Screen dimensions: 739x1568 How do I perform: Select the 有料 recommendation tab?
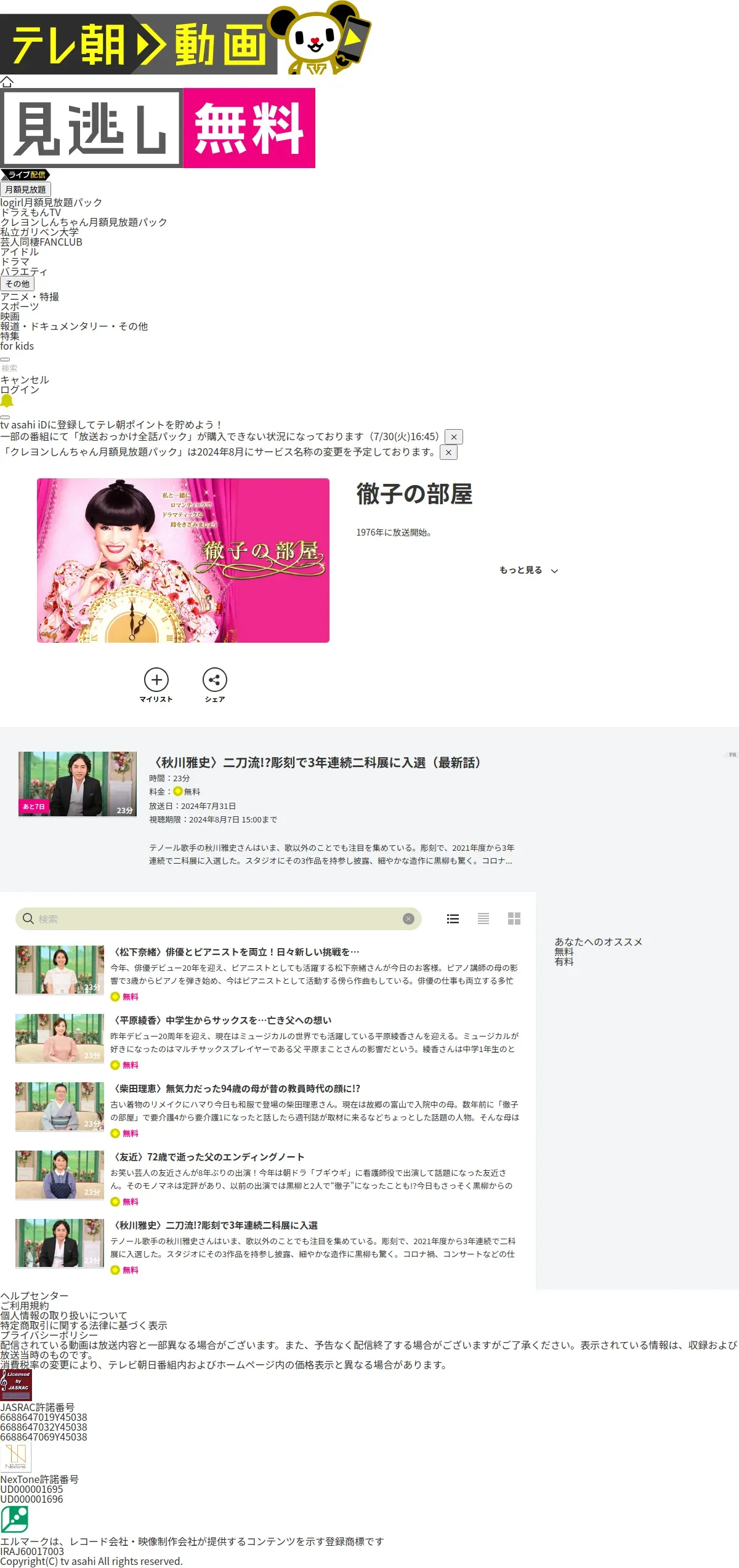click(564, 961)
